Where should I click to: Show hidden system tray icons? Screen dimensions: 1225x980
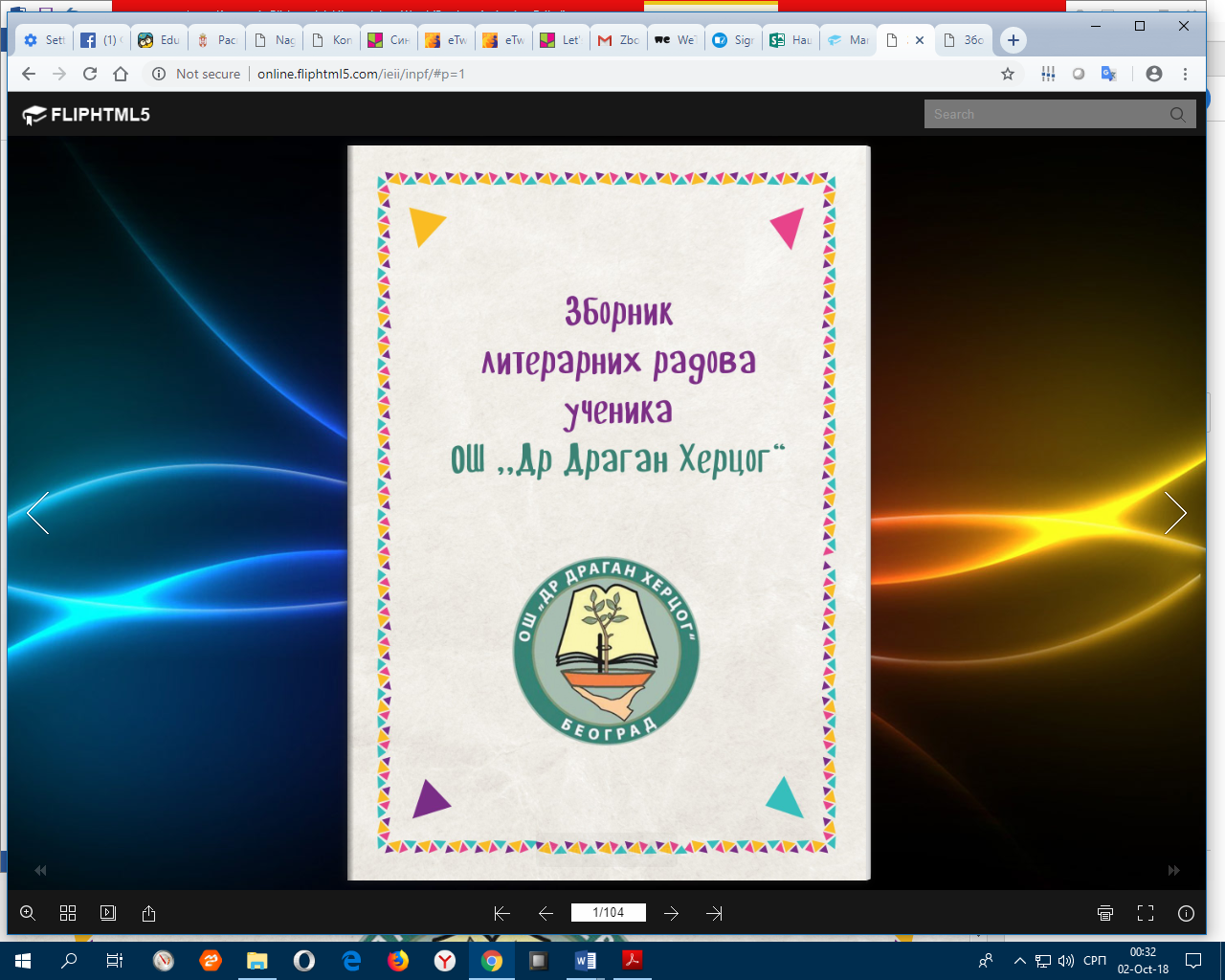click(x=1020, y=961)
